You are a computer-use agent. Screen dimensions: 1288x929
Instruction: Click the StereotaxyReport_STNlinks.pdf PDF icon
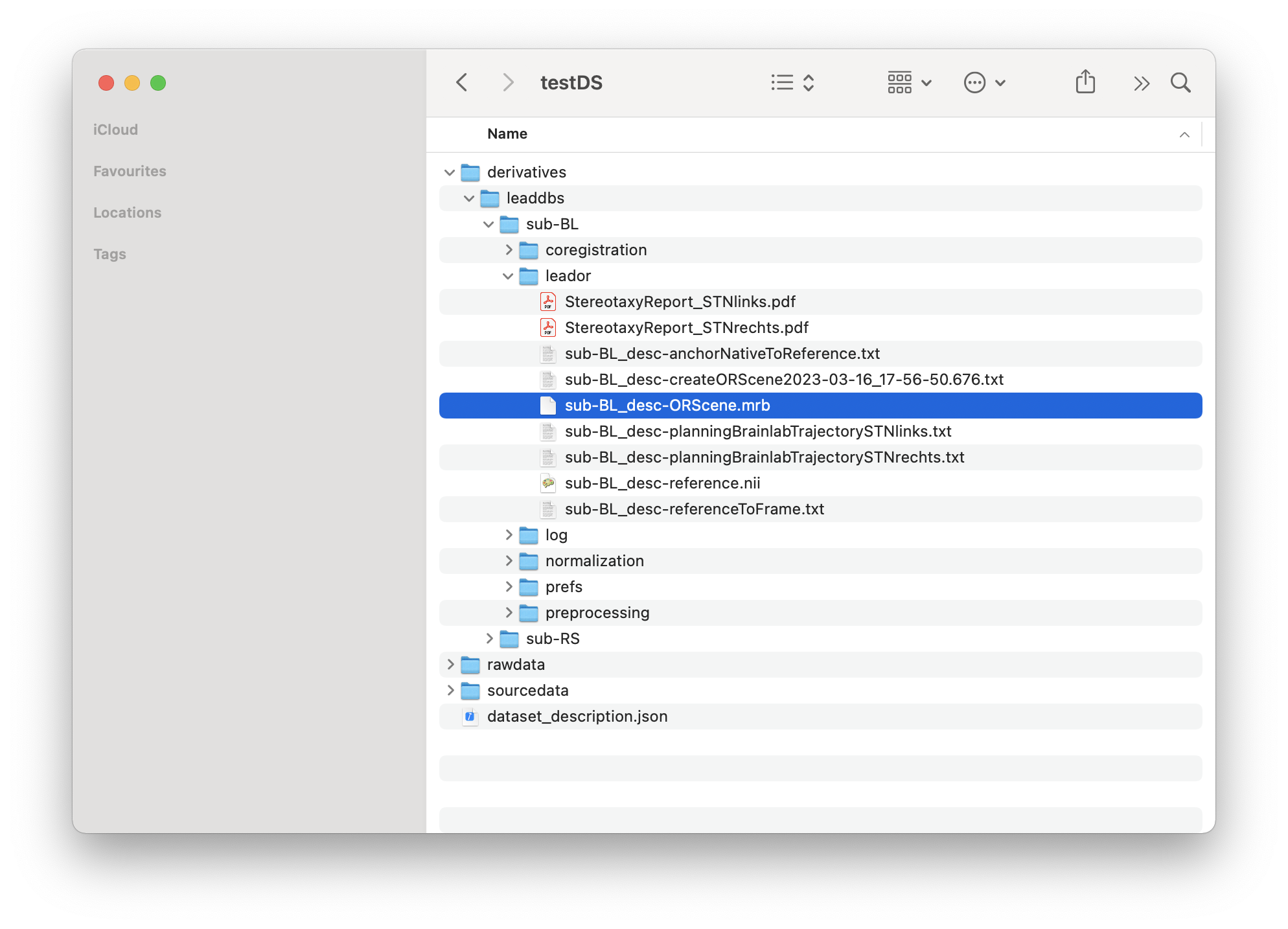click(548, 302)
